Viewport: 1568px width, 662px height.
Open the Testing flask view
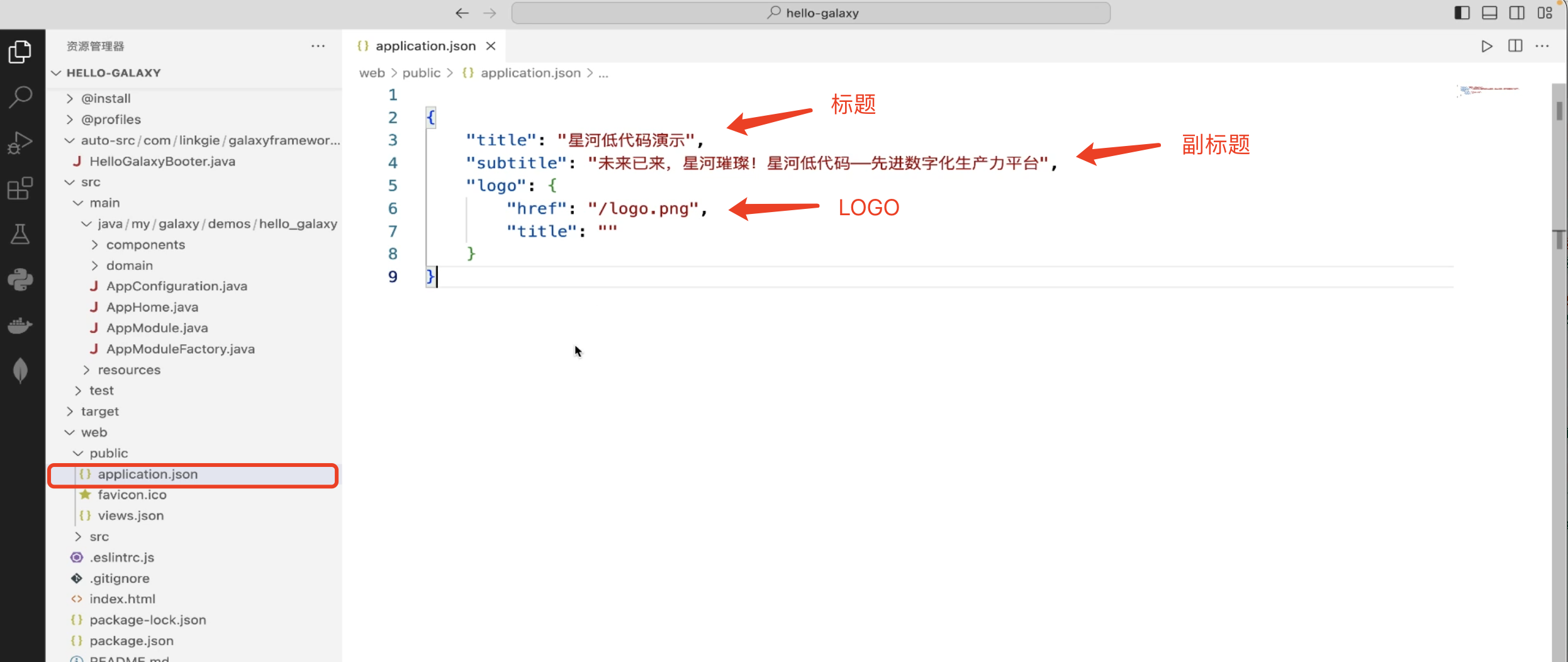click(x=20, y=234)
